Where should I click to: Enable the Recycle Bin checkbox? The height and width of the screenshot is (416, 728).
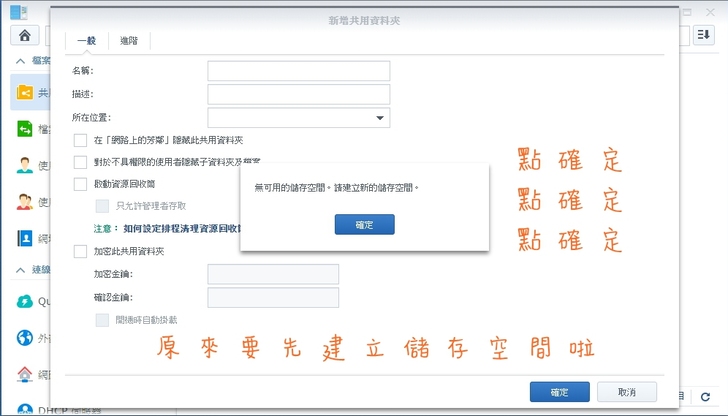pos(80,184)
